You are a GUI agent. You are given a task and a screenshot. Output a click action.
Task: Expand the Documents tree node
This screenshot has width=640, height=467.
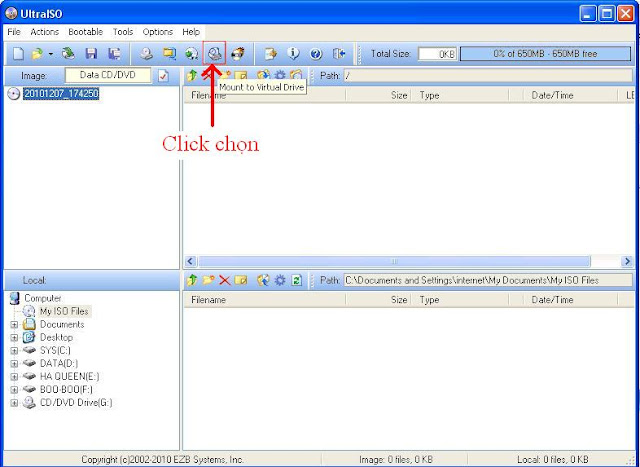[14, 325]
